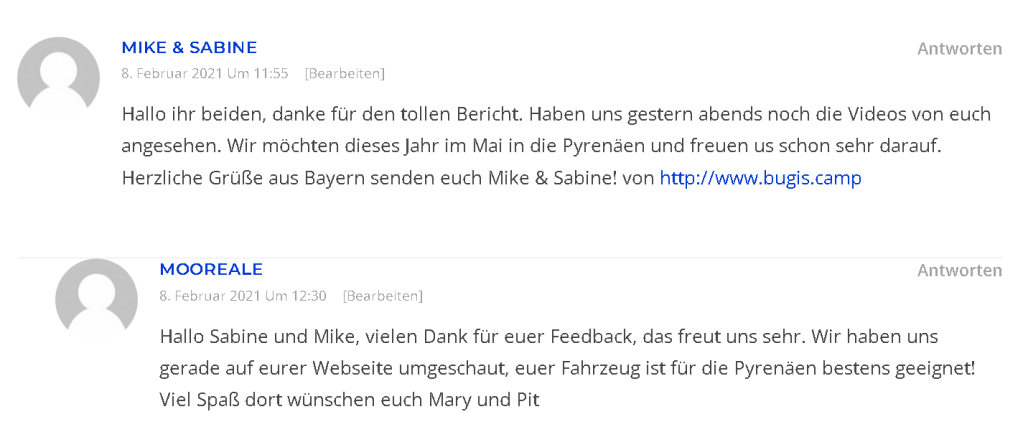Screen dimensions: 1023x432
Task: Reply to Mike & Sabine with Antworten
Action: click(959, 49)
